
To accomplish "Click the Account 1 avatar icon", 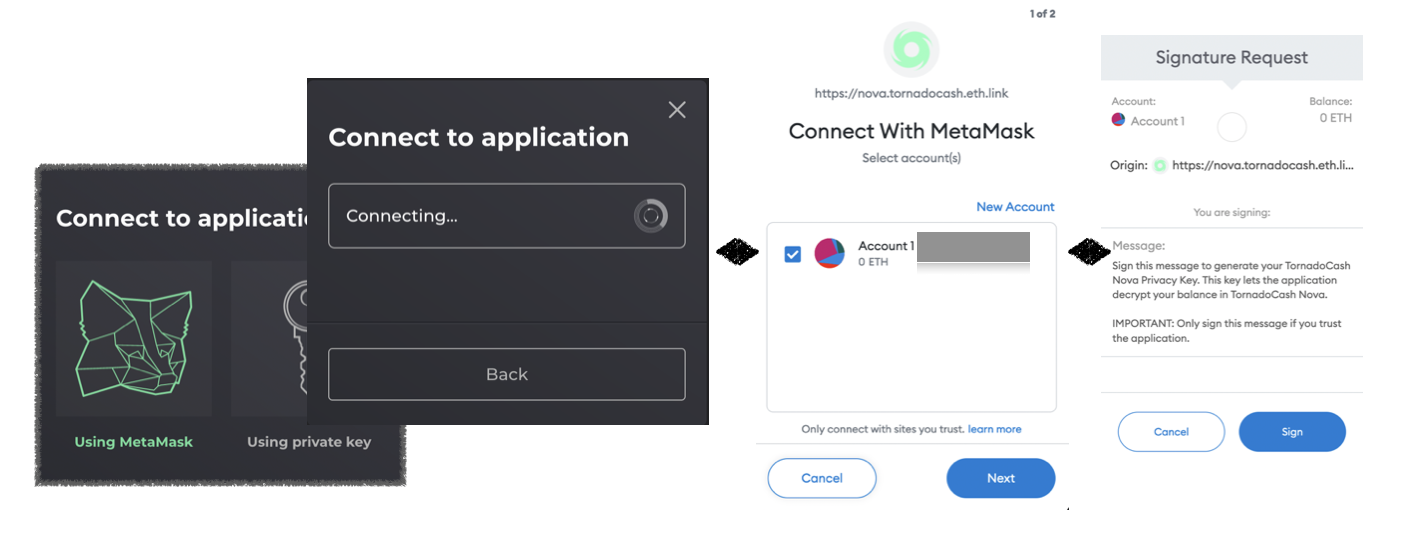I will [x=830, y=253].
